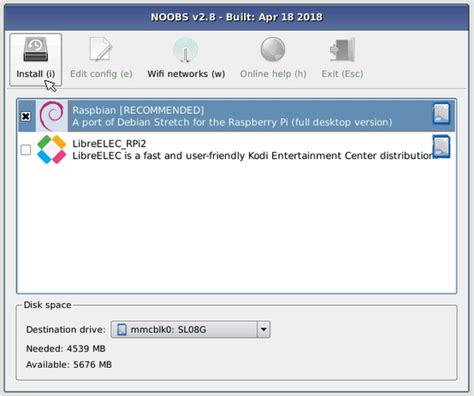Click the Destination drive dropdown arrow
The image size is (474, 396).
(263, 330)
